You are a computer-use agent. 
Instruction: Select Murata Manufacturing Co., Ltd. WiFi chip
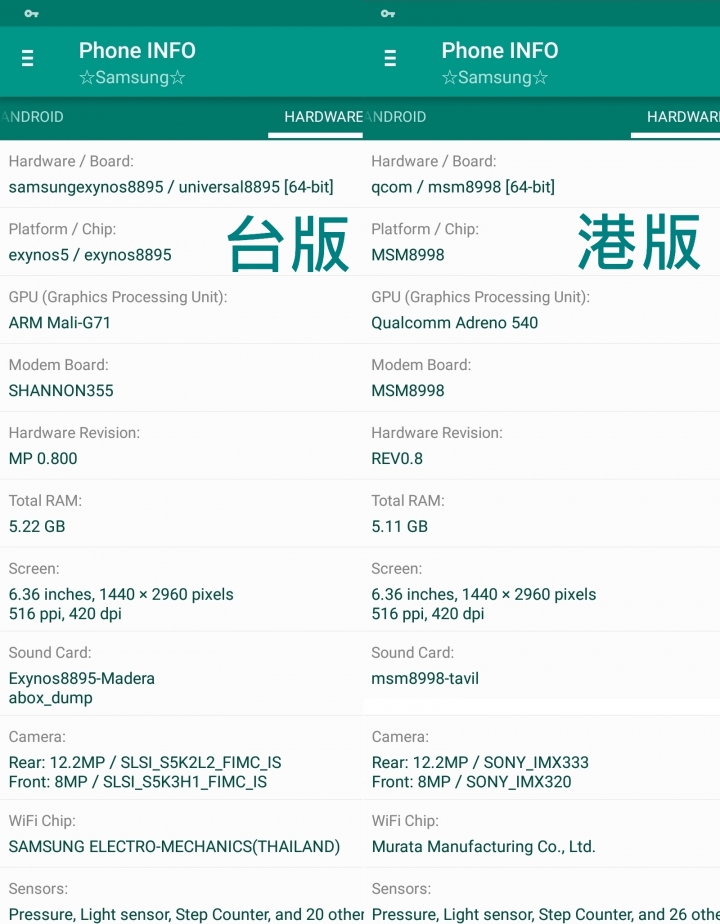(x=484, y=847)
